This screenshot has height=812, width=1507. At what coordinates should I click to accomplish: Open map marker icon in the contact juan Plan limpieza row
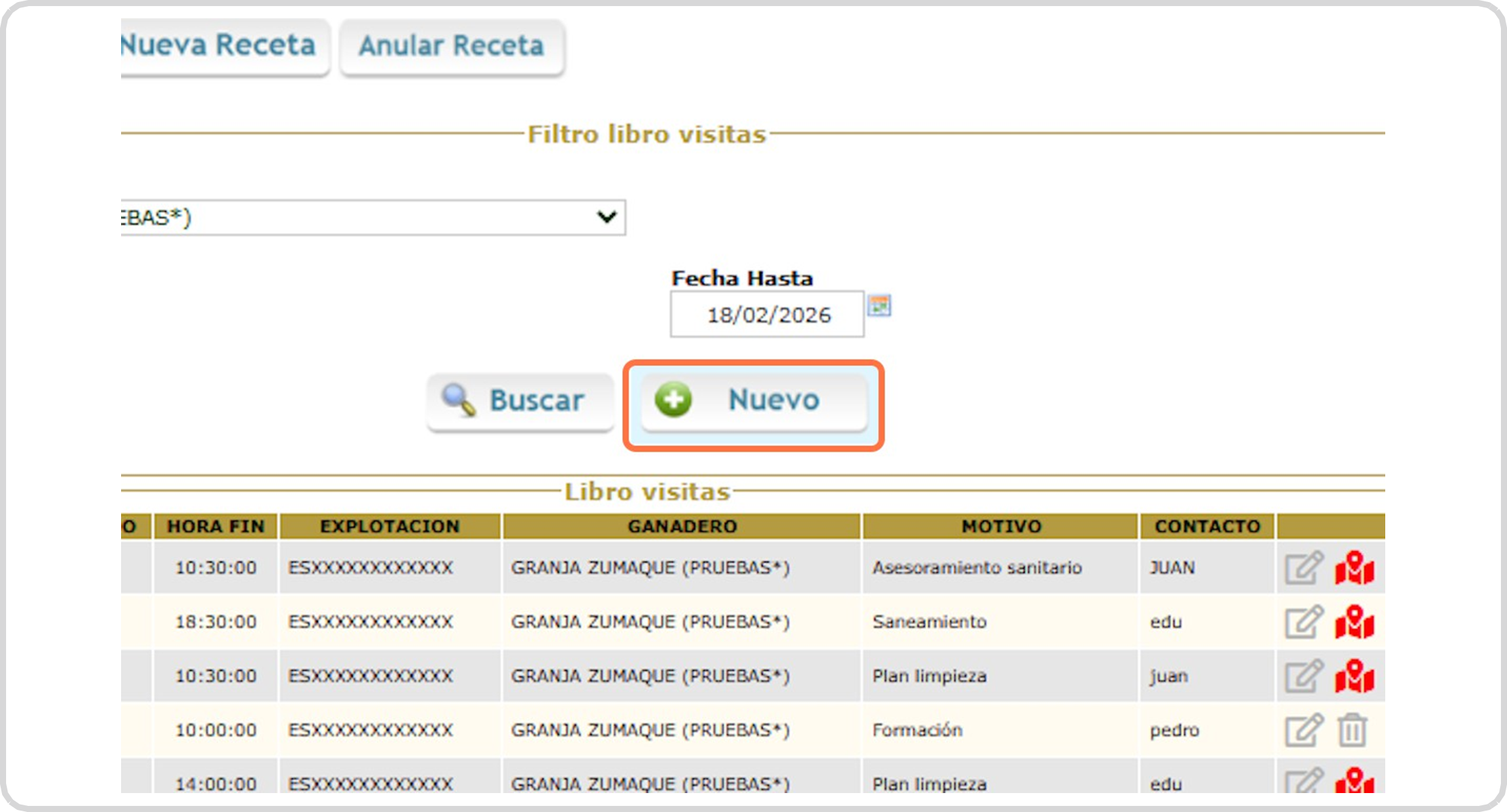[x=1353, y=675]
